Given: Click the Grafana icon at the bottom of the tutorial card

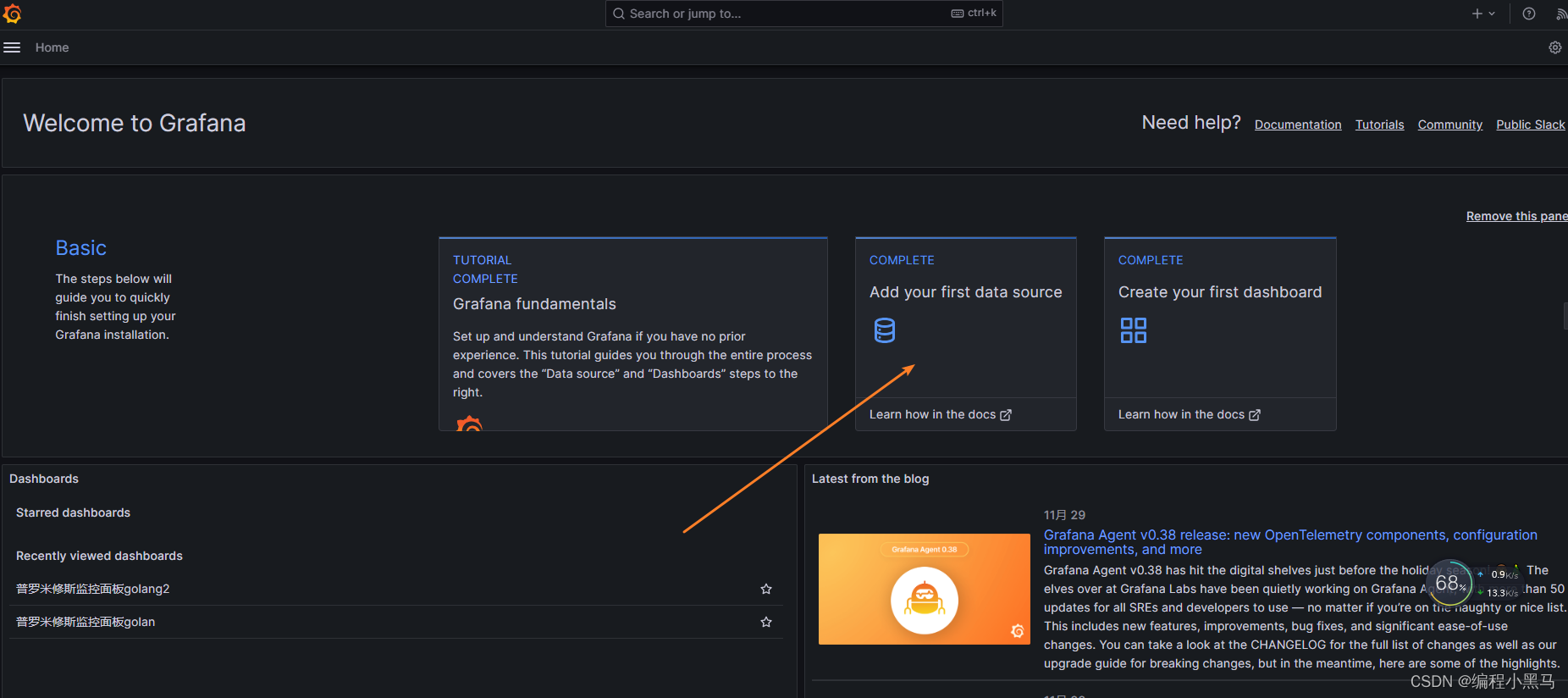Looking at the screenshot, I should (469, 424).
